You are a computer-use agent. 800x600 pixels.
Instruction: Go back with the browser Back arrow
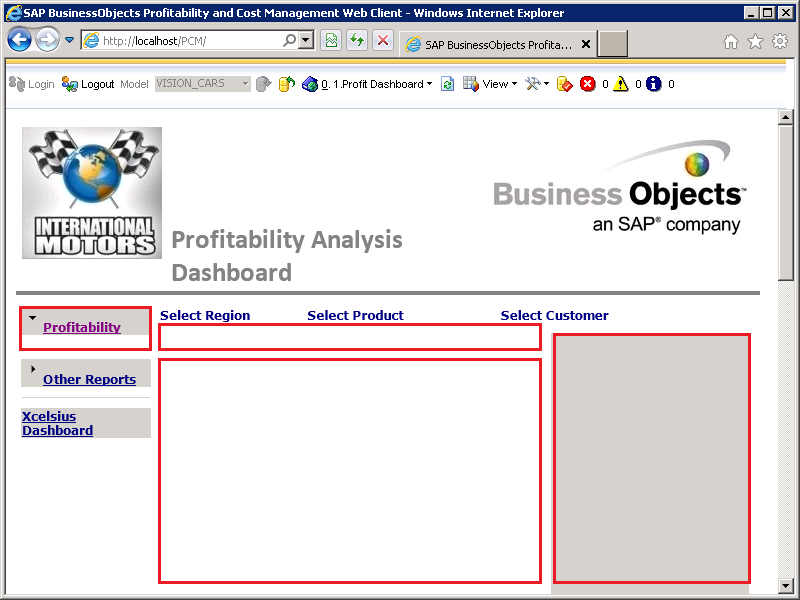tap(19, 40)
